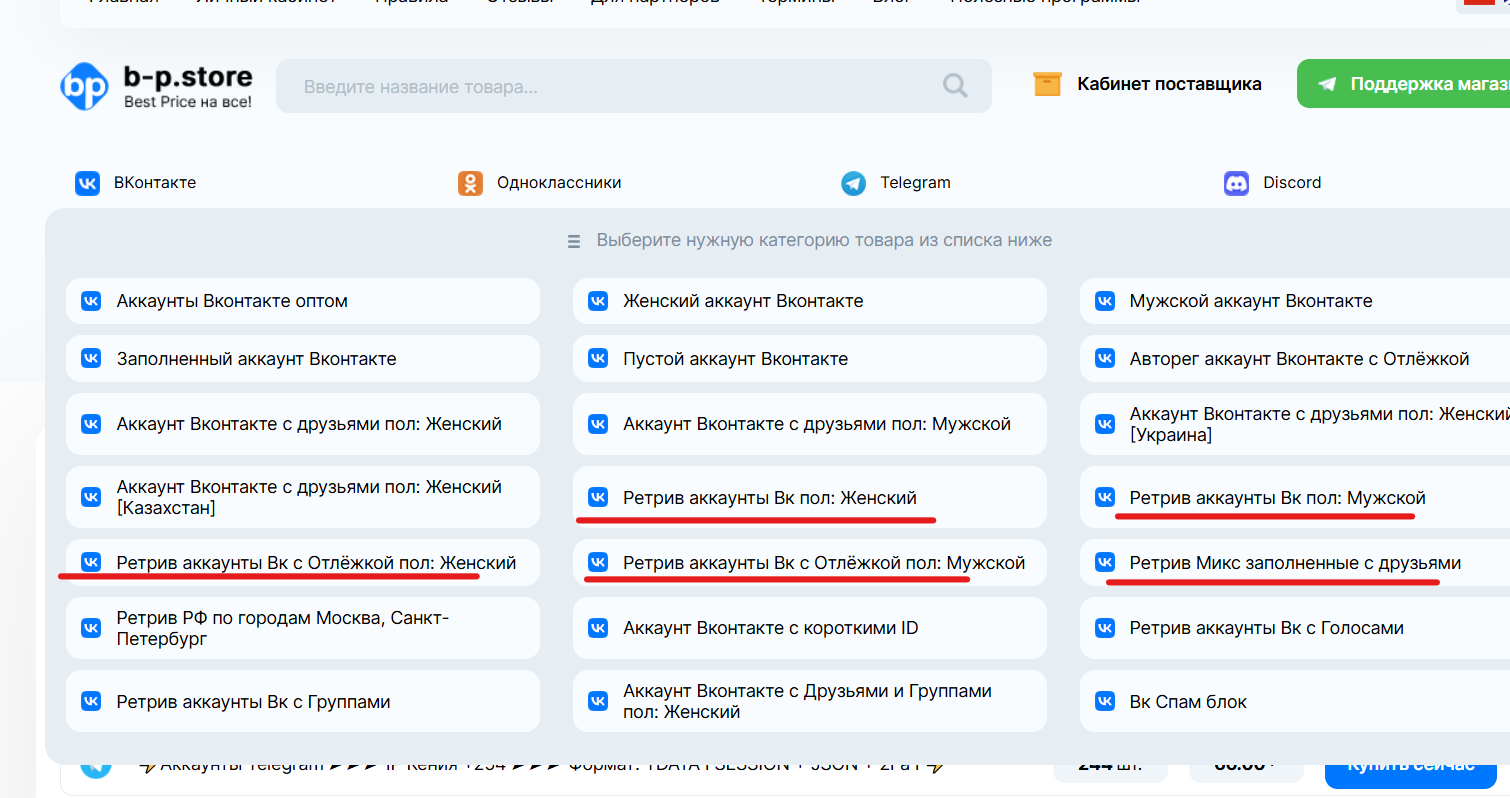
Task: Open the ВКонтакте category tab
Action: [136, 183]
